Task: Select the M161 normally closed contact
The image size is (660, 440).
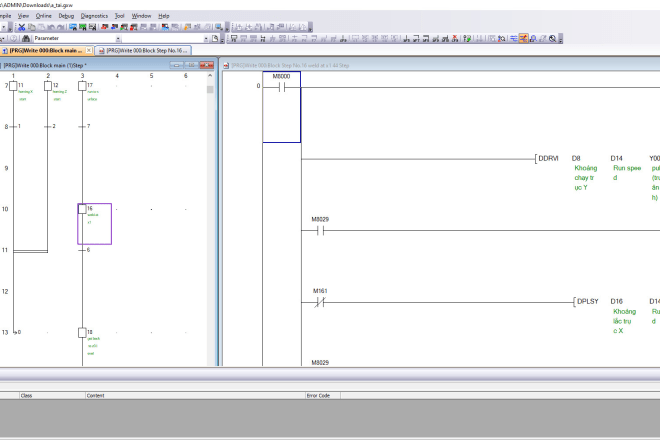Action: (x=320, y=302)
